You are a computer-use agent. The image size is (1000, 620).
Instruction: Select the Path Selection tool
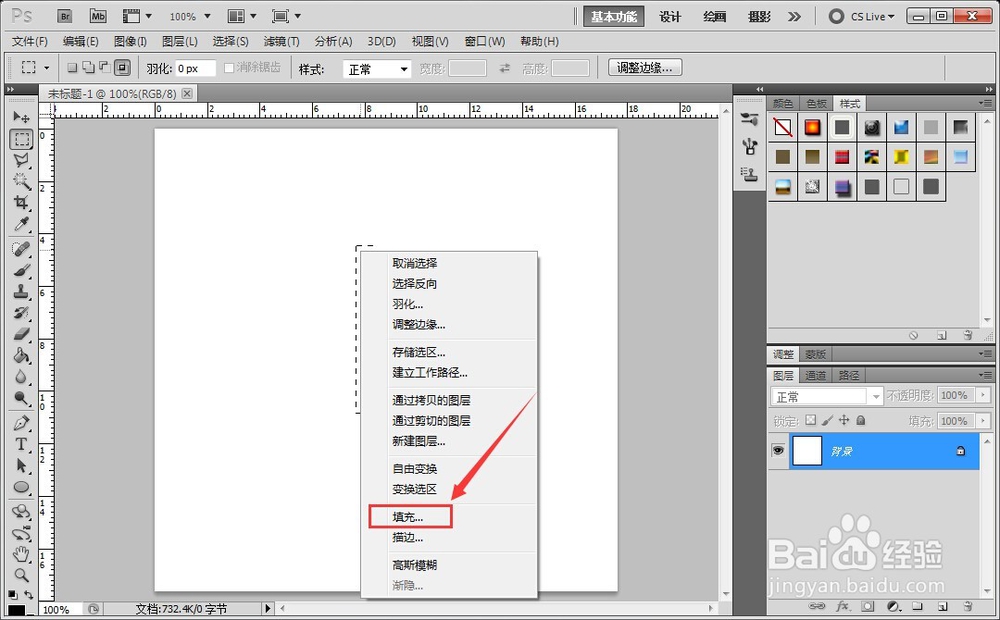click(21, 466)
